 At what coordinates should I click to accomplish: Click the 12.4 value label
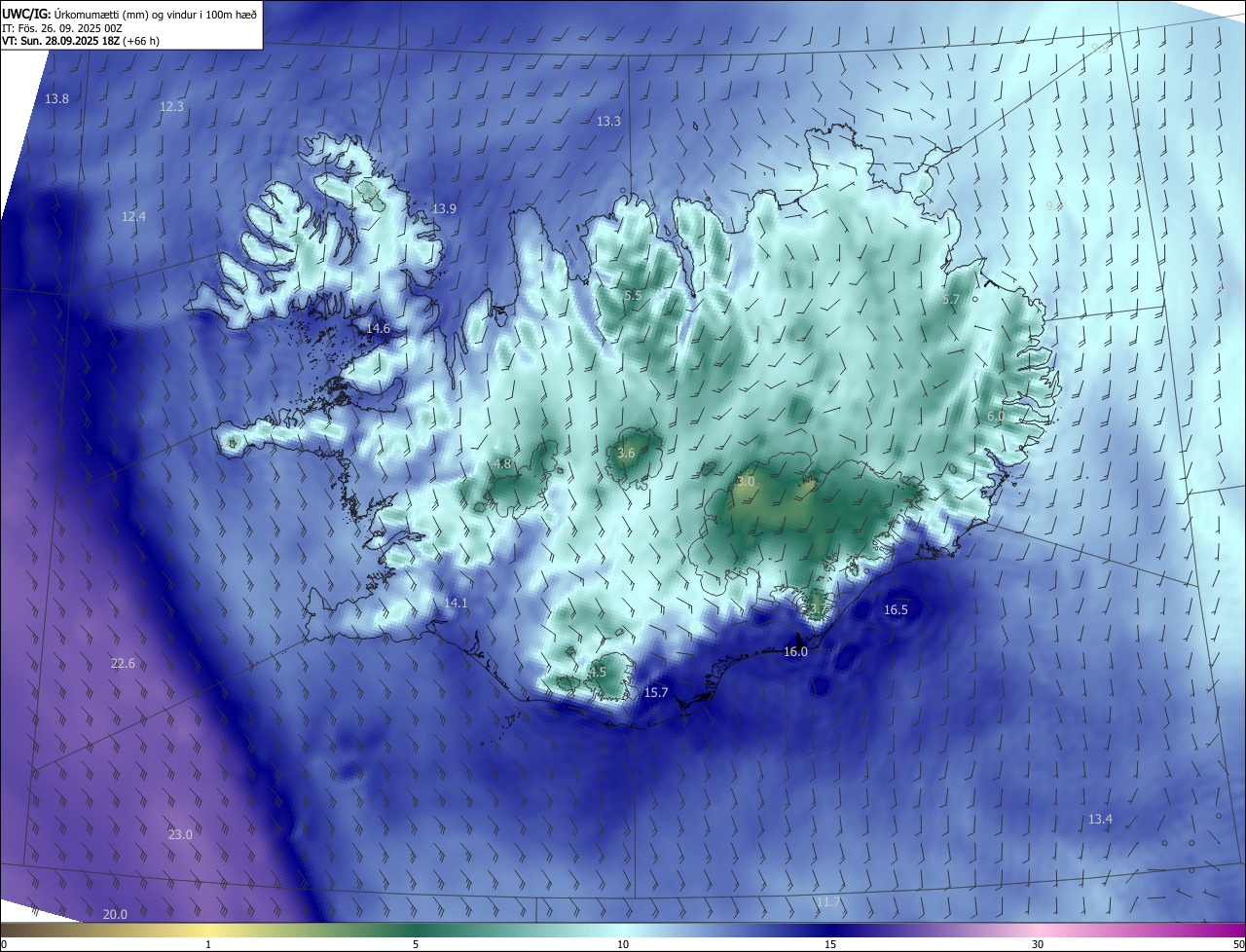[x=133, y=216]
